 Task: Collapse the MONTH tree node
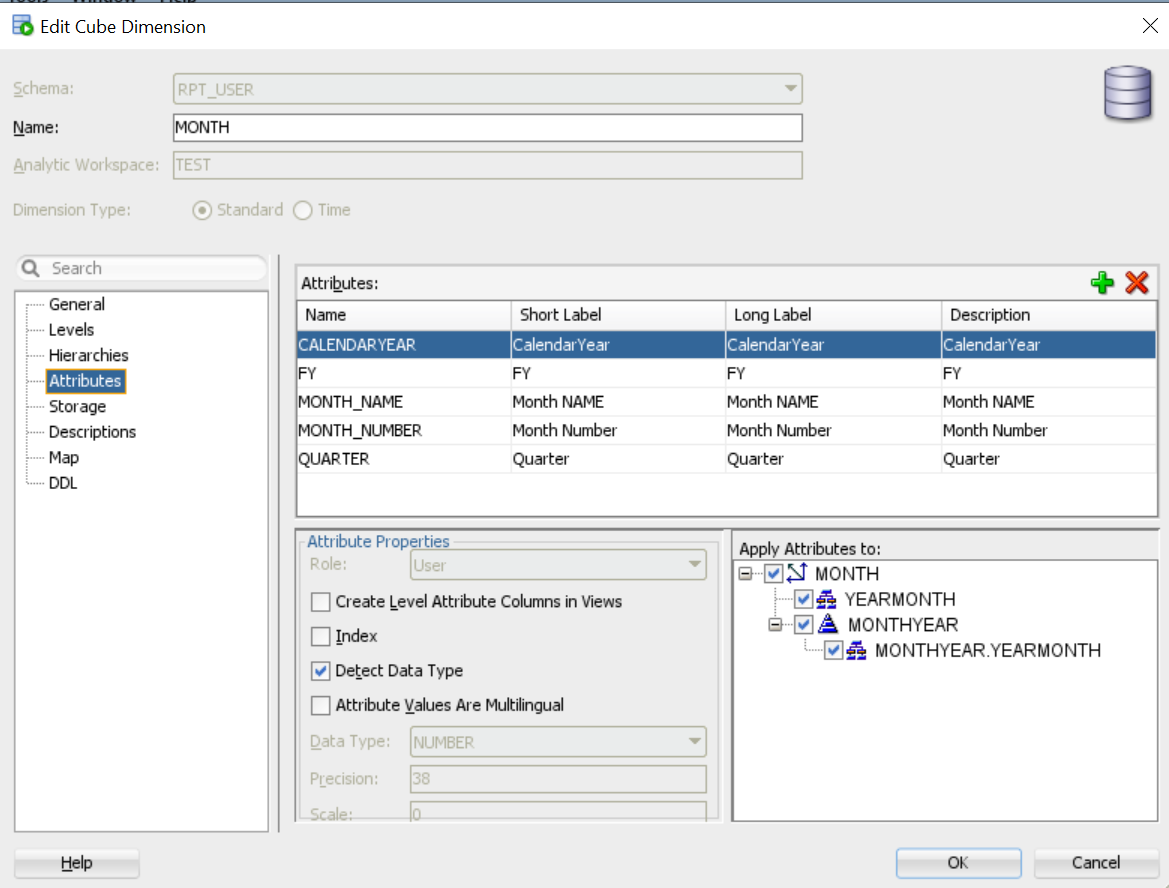click(746, 574)
